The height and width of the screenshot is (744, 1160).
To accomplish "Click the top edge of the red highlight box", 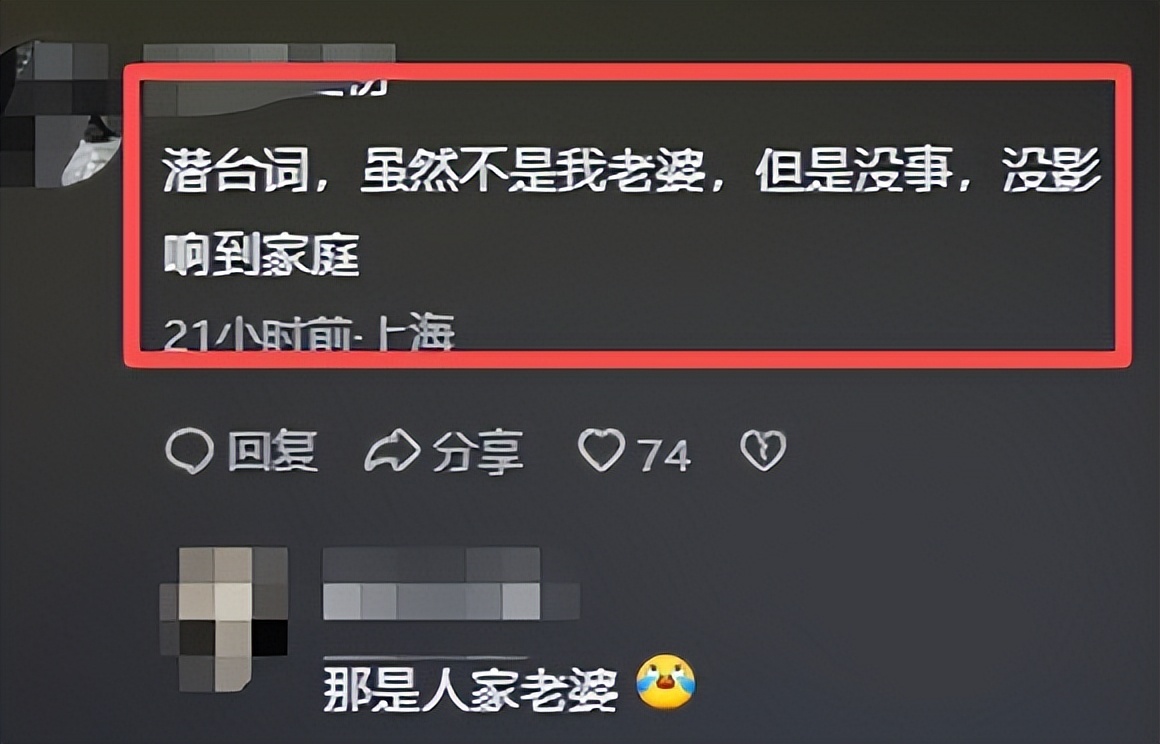I will (x=627, y=72).
